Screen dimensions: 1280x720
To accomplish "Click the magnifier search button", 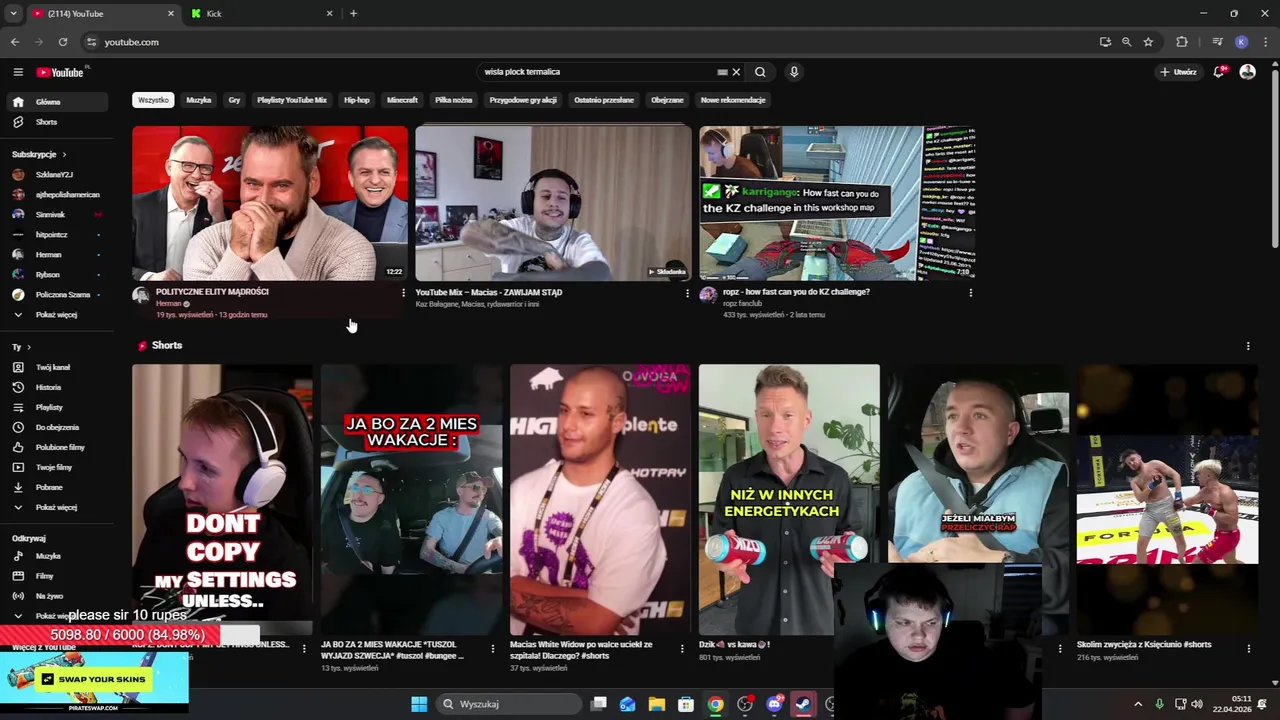I will point(760,72).
